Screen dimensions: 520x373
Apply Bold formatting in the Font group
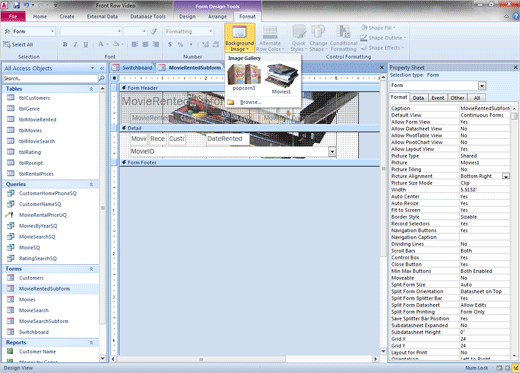pos(65,44)
